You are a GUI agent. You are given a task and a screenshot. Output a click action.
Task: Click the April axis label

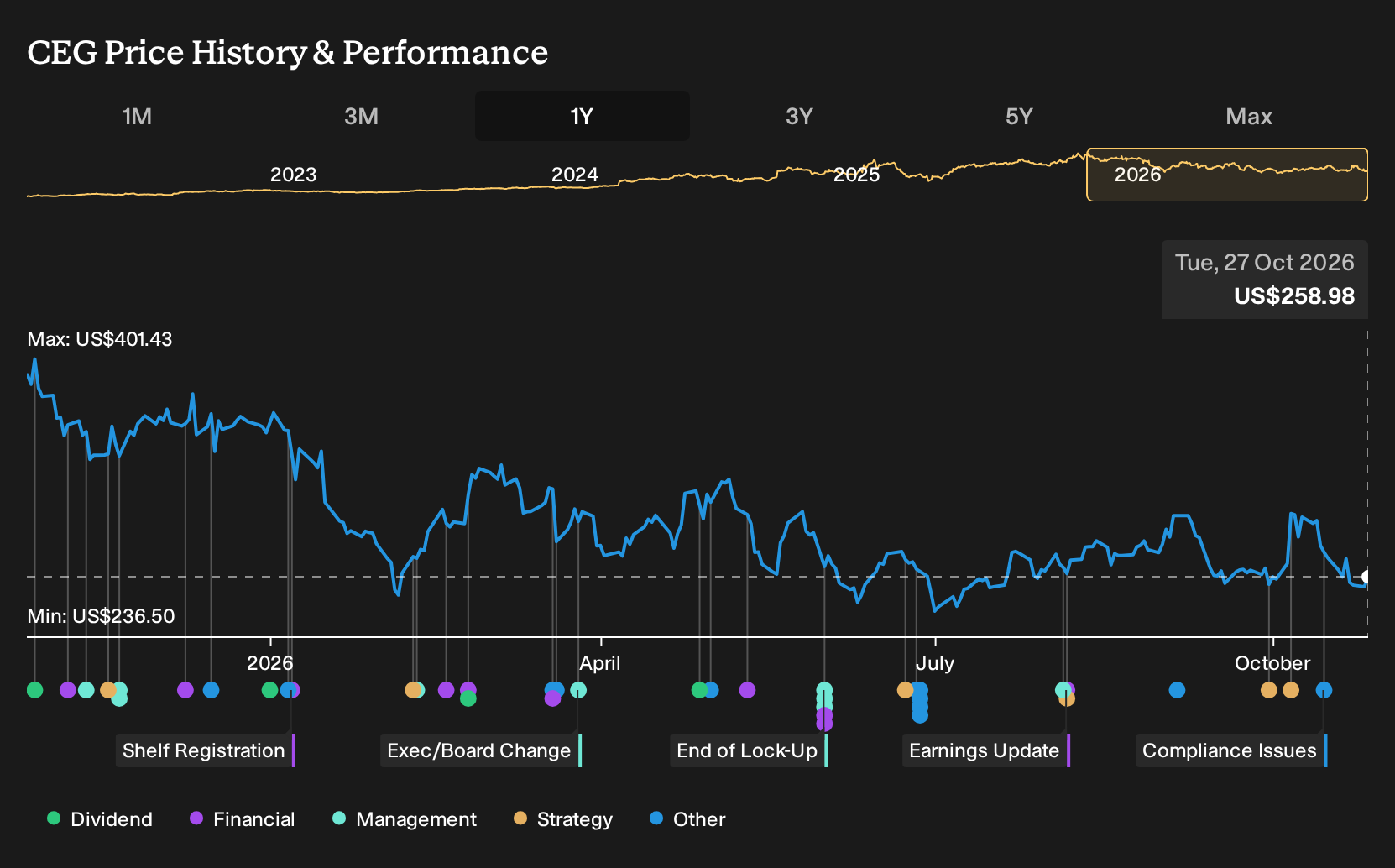600,663
